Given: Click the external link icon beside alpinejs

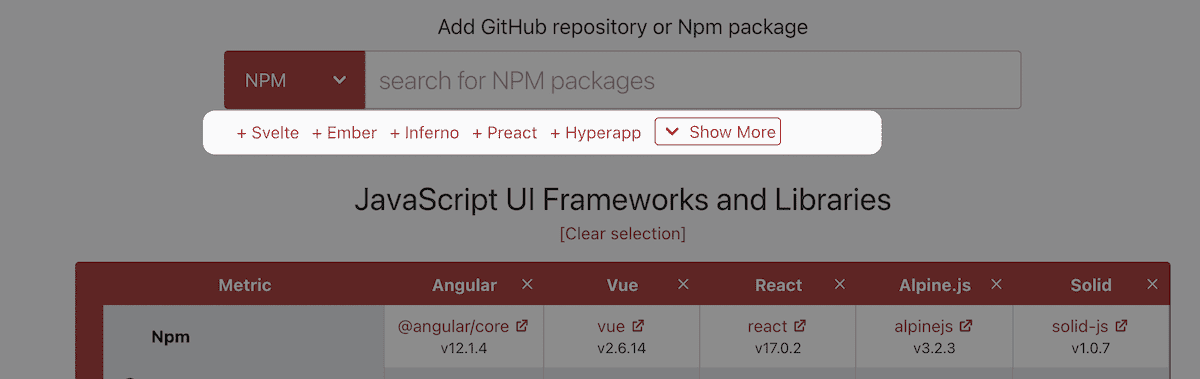Looking at the screenshot, I should [965, 326].
